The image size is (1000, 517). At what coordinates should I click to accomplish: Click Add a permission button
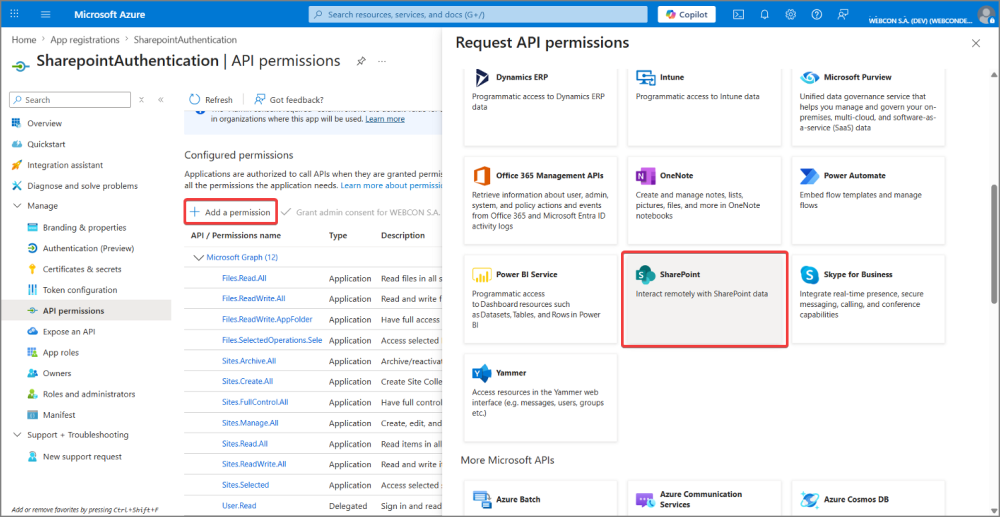(x=230, y=212)
